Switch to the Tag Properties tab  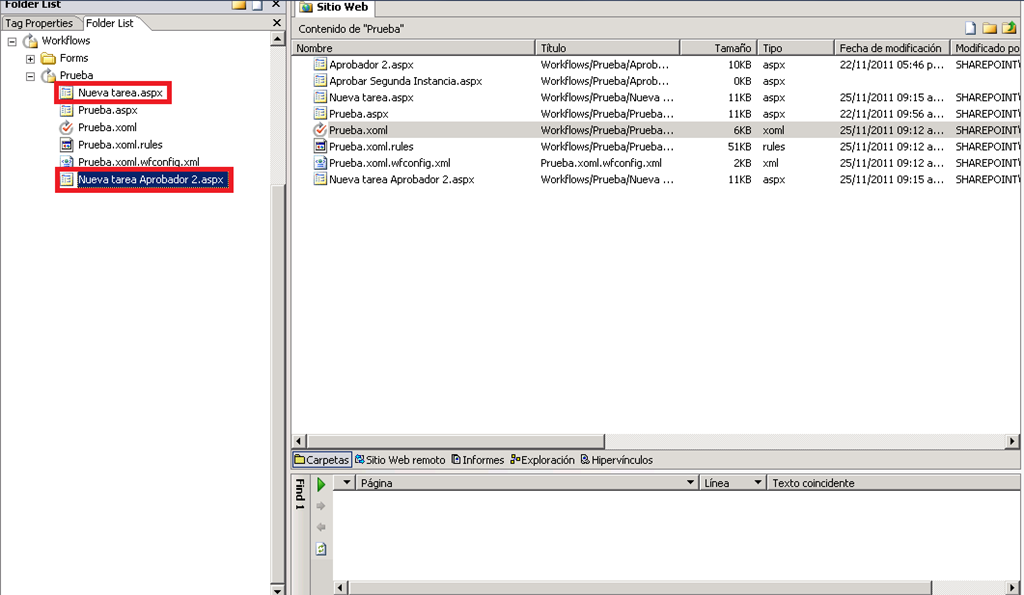tap(39, 23)
